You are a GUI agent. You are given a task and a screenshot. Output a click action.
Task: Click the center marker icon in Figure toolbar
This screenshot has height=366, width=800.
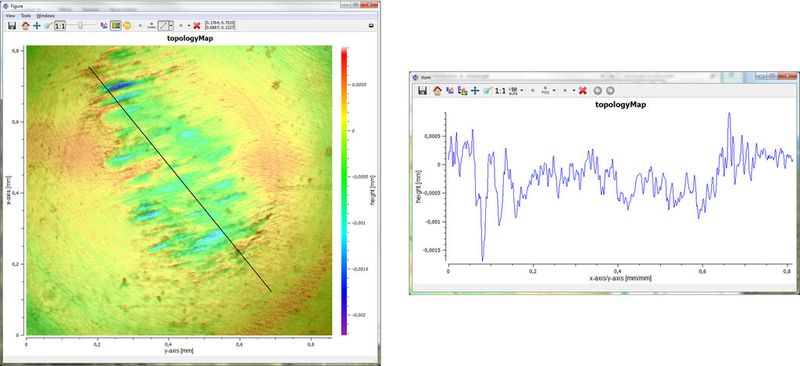152,26
